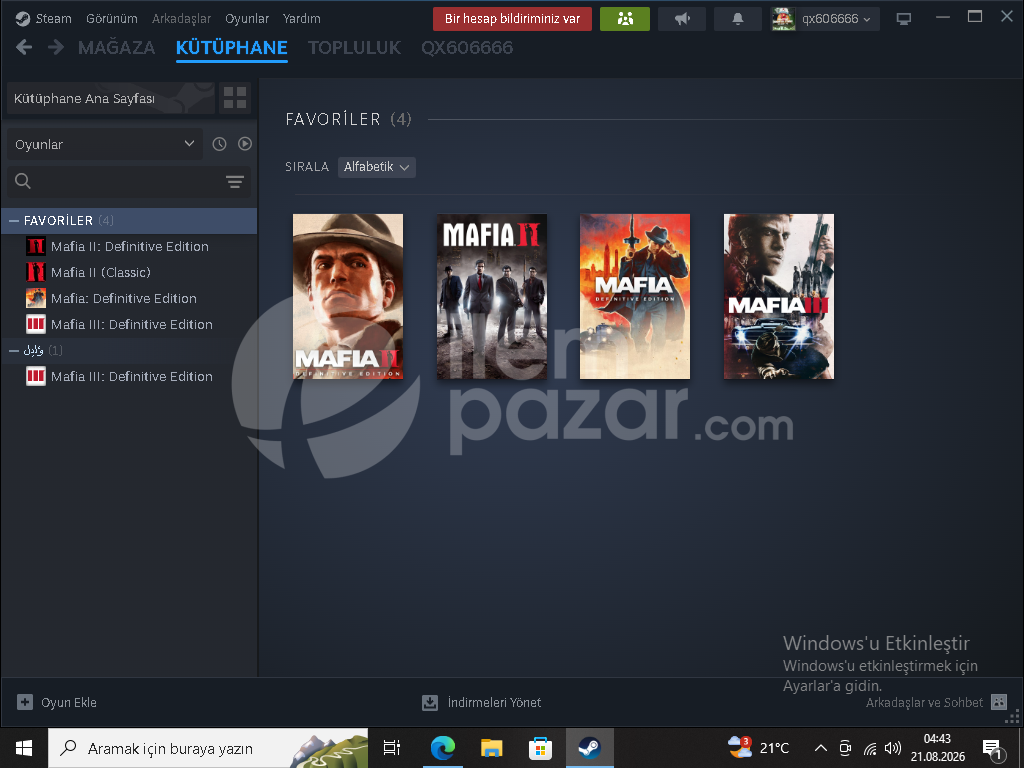Open Arkadaşlar ve Sohbet

pyautogui.click(x=924, y=703)
